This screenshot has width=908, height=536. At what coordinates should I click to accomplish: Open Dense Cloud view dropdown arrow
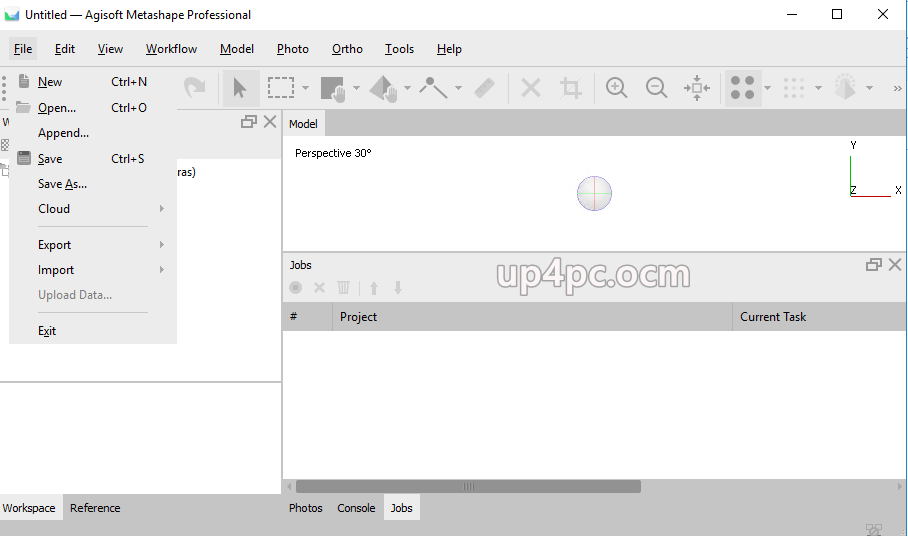[818, 89]
